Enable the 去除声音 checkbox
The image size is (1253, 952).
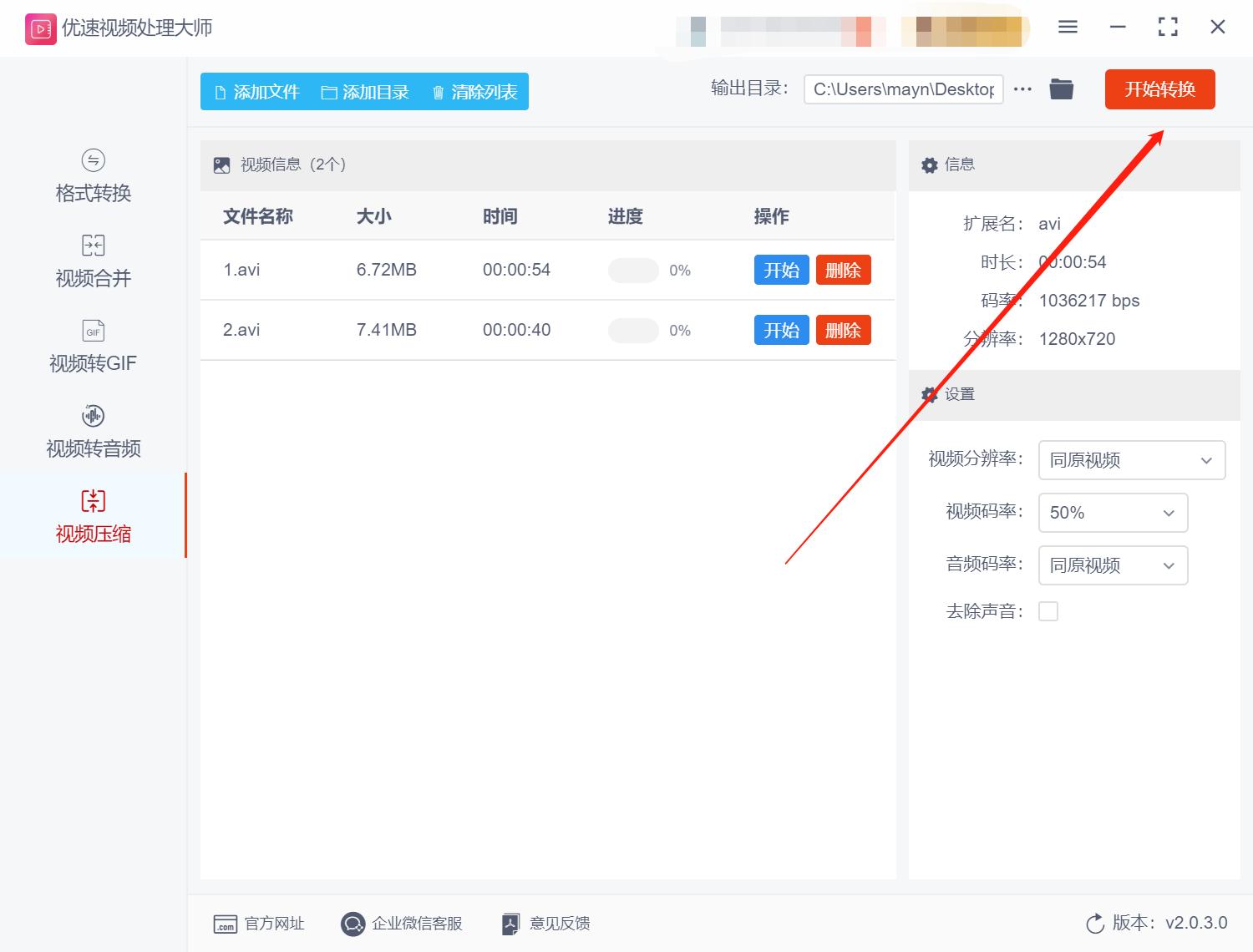pyautogui.click(x=1048, y=610)
